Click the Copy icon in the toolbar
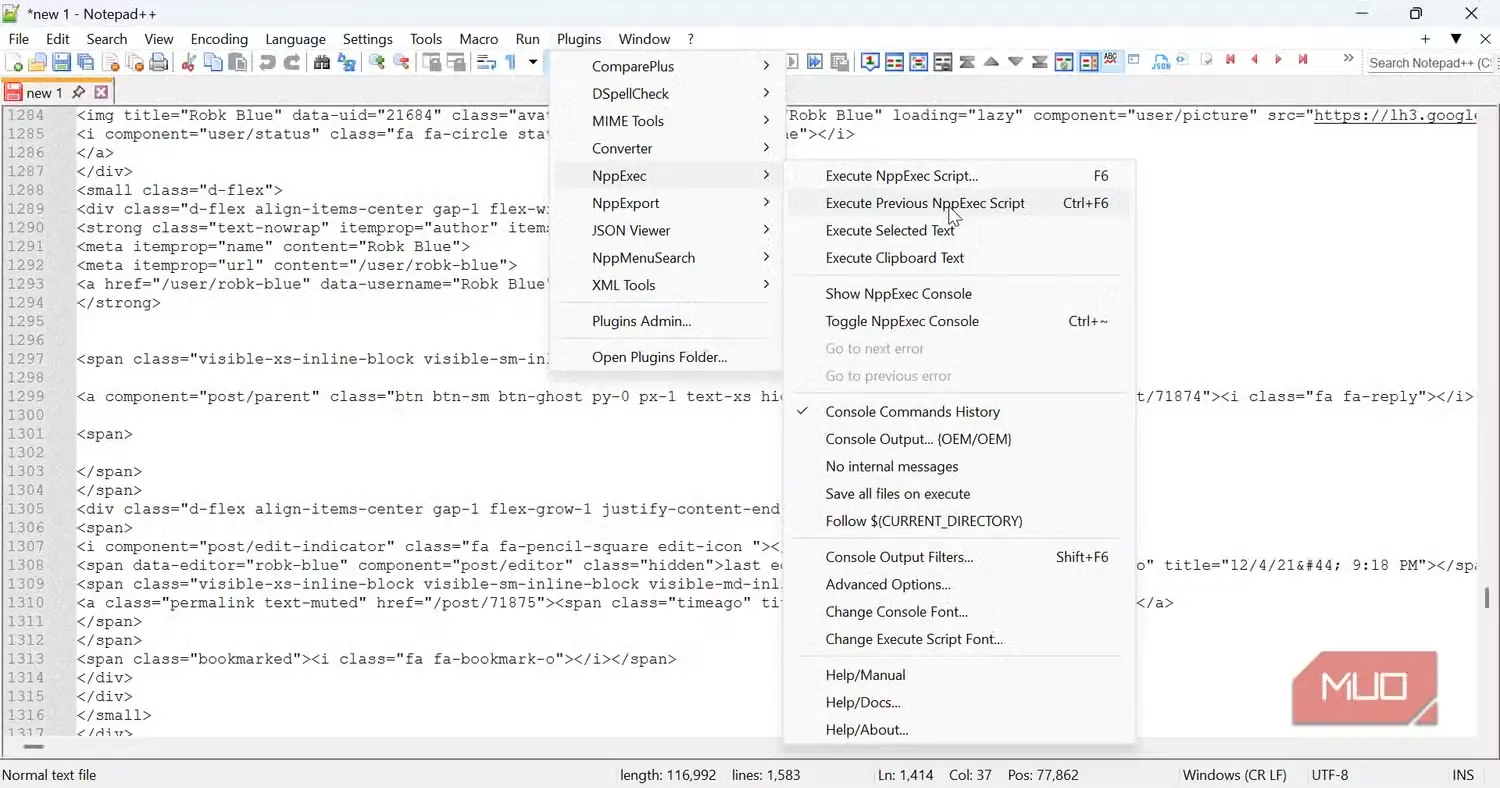The height and width of the screenshot is (788, 1500). [213, 62]
